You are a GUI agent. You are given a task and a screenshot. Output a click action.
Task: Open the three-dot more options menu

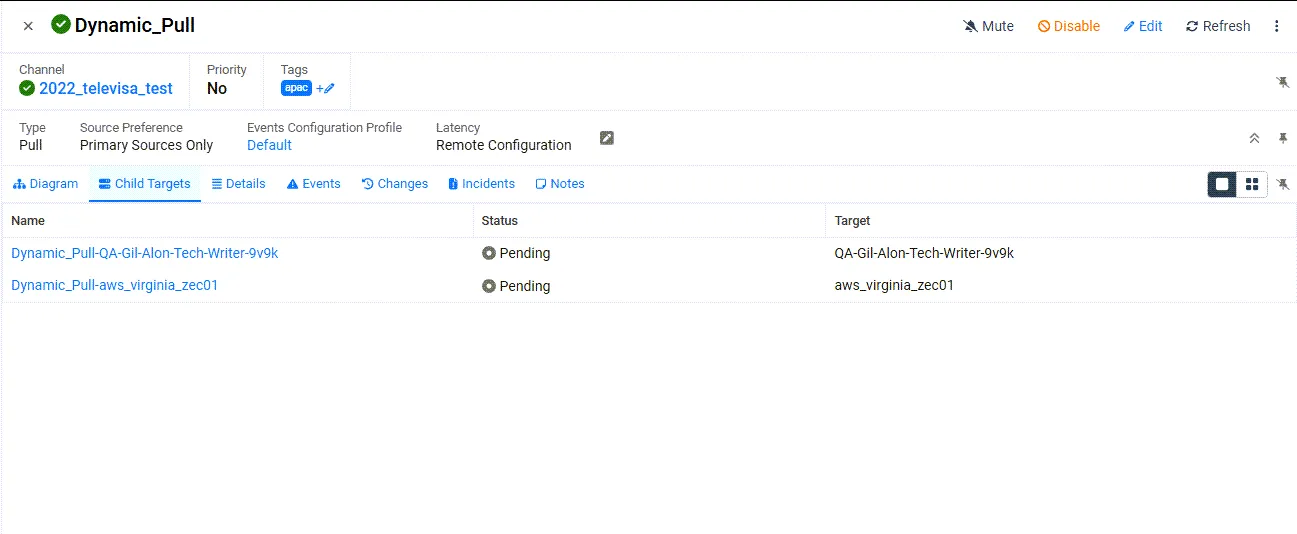click(1277, 26)
